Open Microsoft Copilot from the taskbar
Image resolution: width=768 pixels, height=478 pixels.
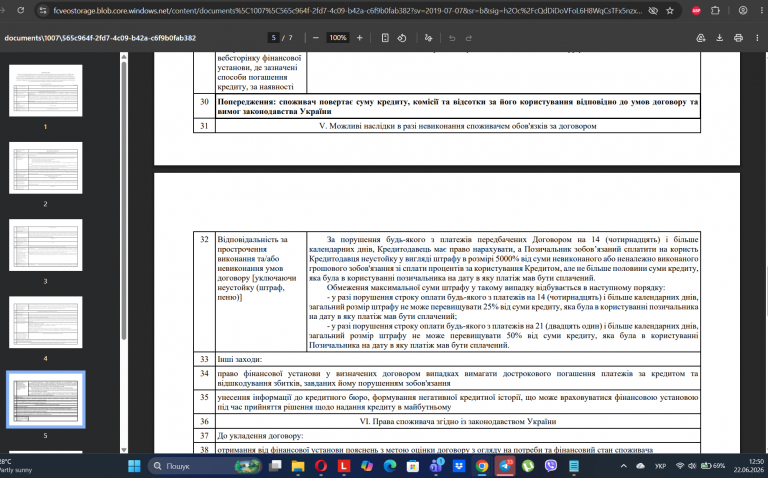tap(367, 466)
